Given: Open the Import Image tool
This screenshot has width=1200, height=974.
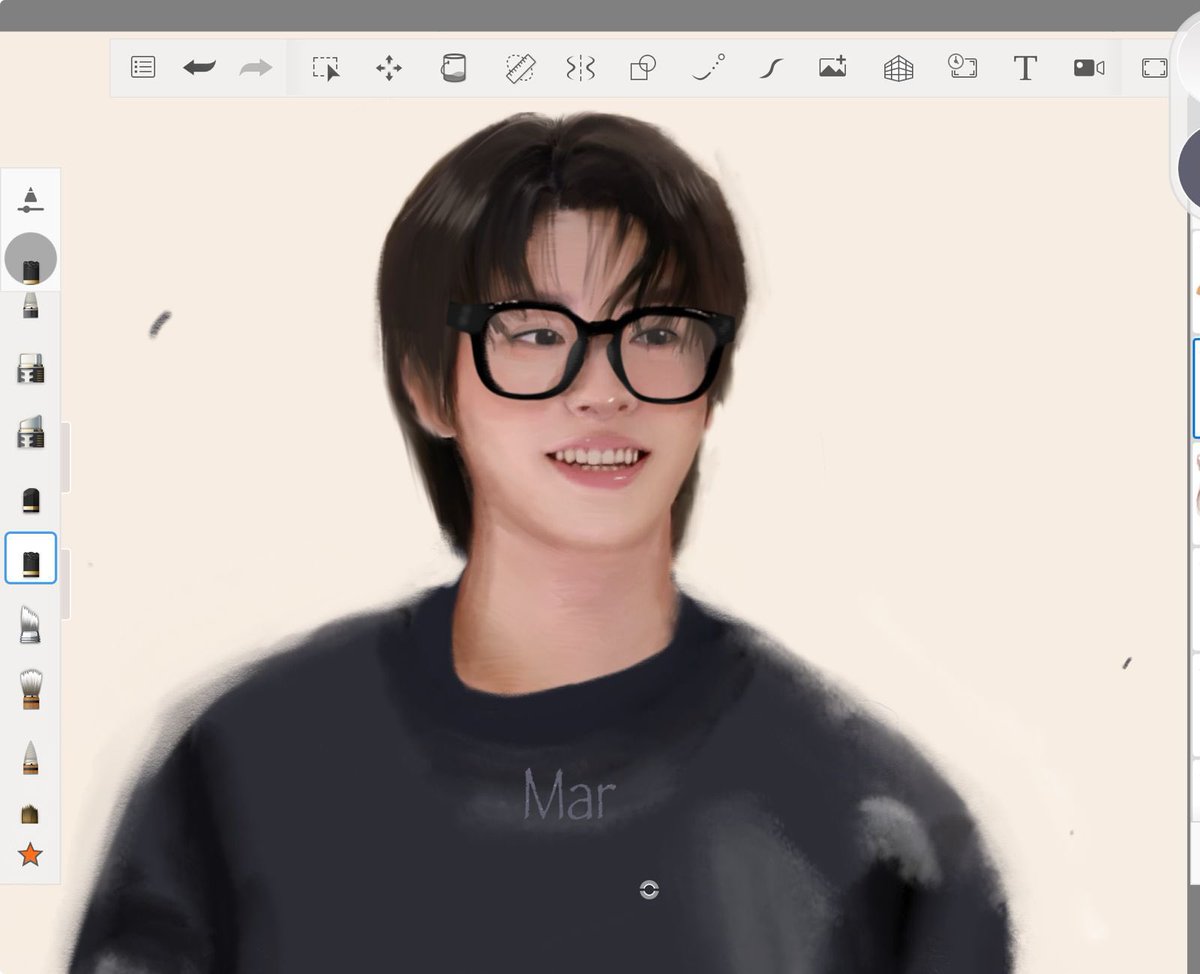Looking at the screenshot, I should (x=833, y=67).
